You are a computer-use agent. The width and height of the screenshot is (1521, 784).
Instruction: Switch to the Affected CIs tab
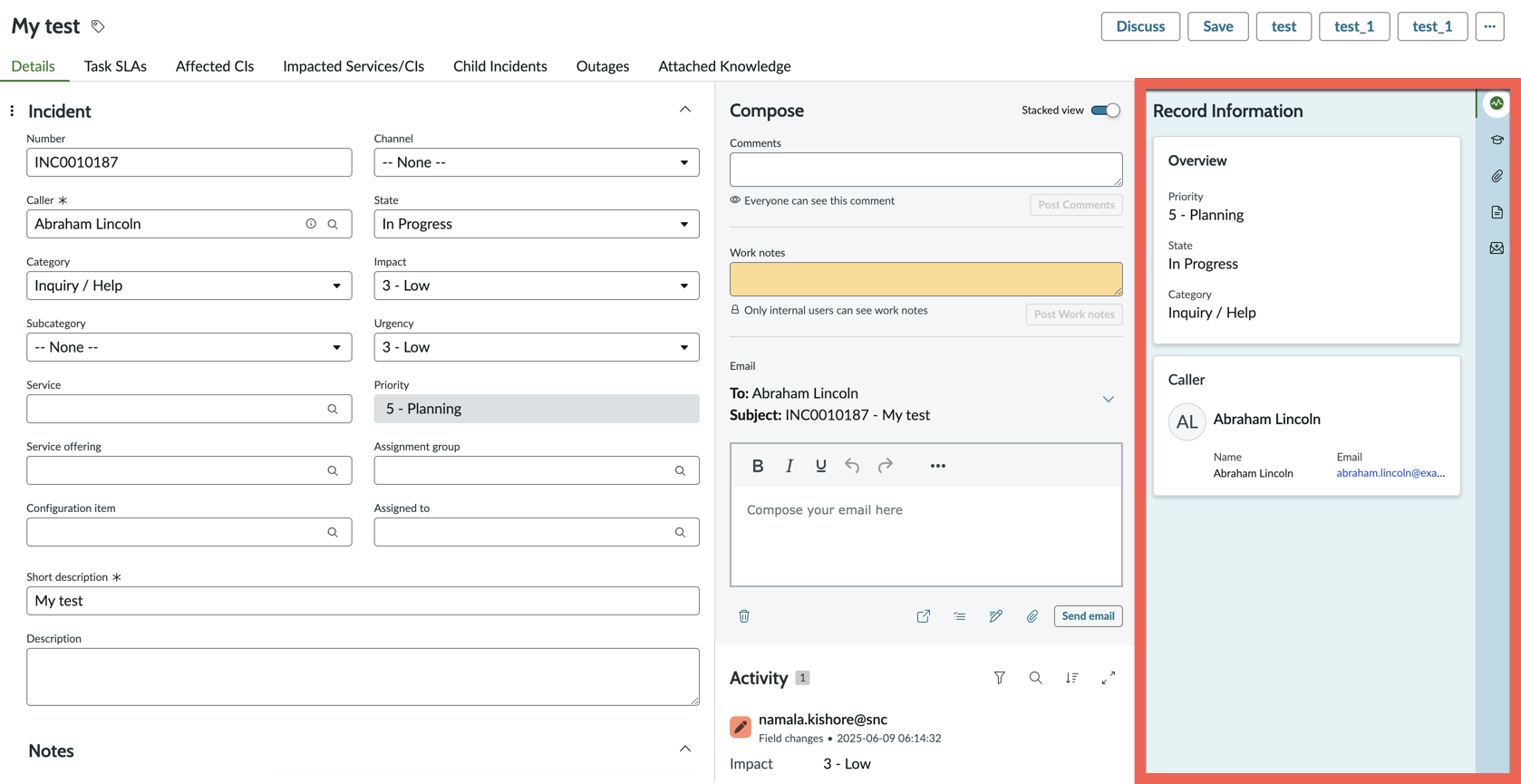pos(215,66)
